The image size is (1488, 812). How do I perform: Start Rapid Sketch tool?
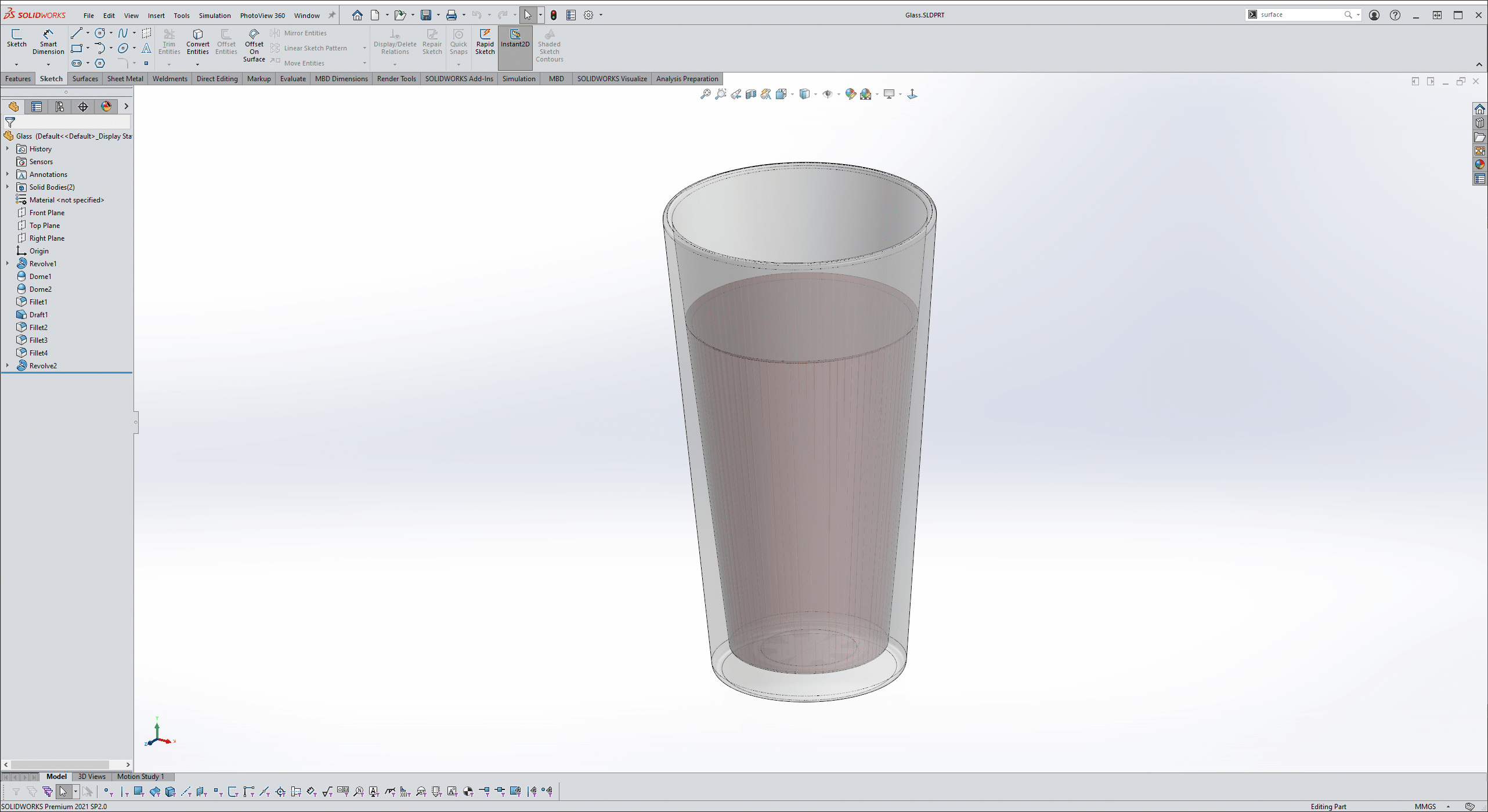(485, 42)
